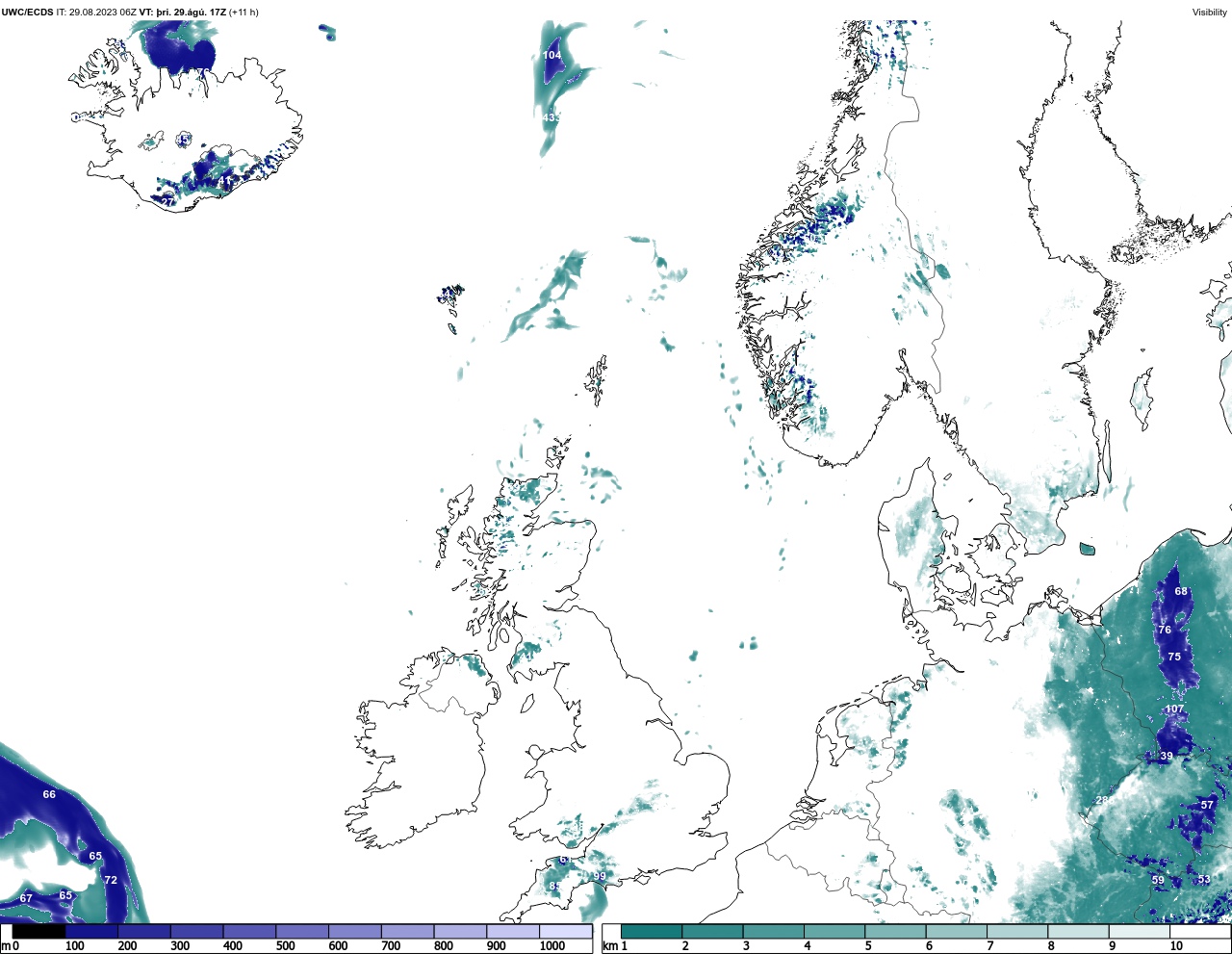Click the '67' value near the bottom-left edge
1232x954 pixels.
[26, 898]
